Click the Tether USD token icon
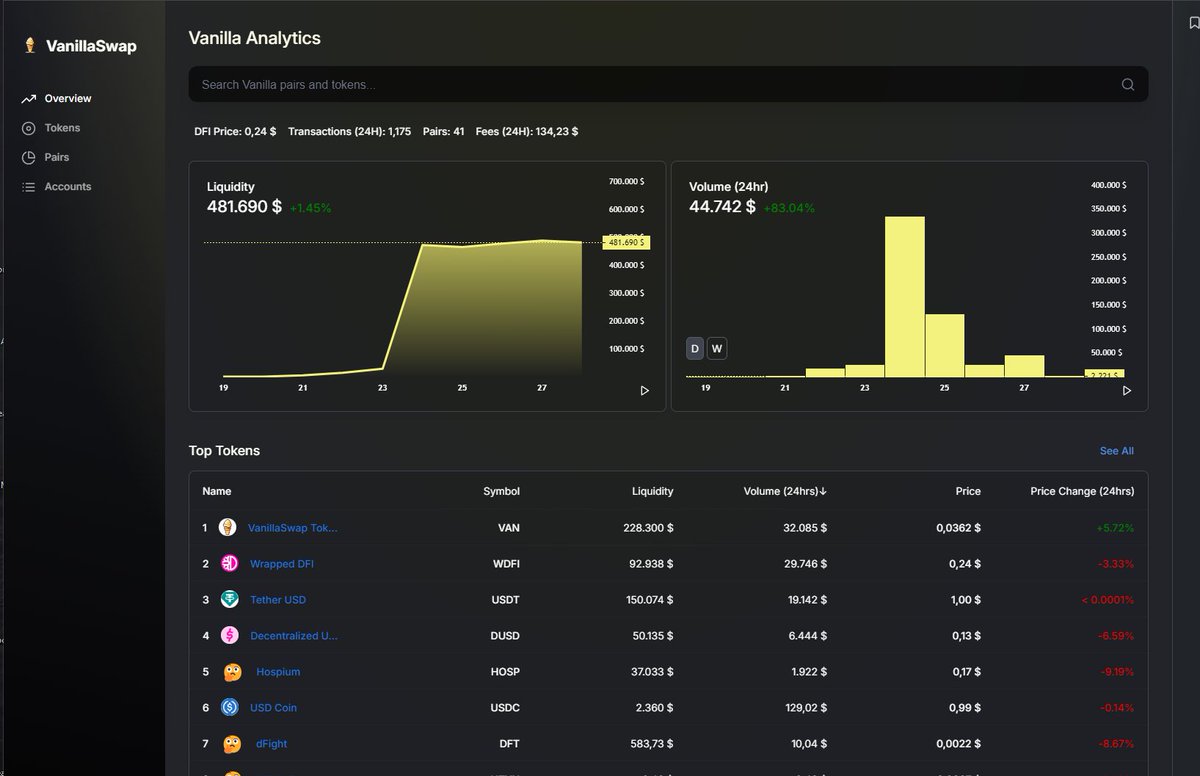The height and width of the screenshot is (776, 1200). pyautogui.click(x=230, y=600)
